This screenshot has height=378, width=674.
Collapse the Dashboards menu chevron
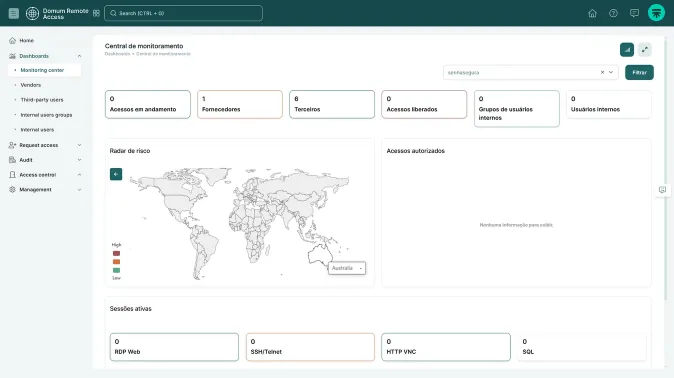point(80,56)
